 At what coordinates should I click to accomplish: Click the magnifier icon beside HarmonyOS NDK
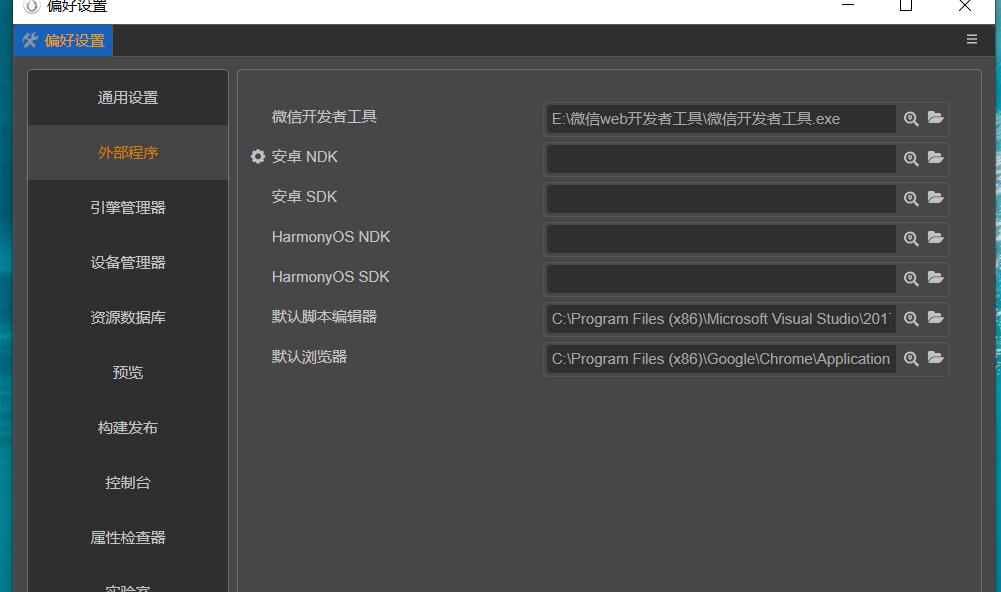(x=910, y=238)
